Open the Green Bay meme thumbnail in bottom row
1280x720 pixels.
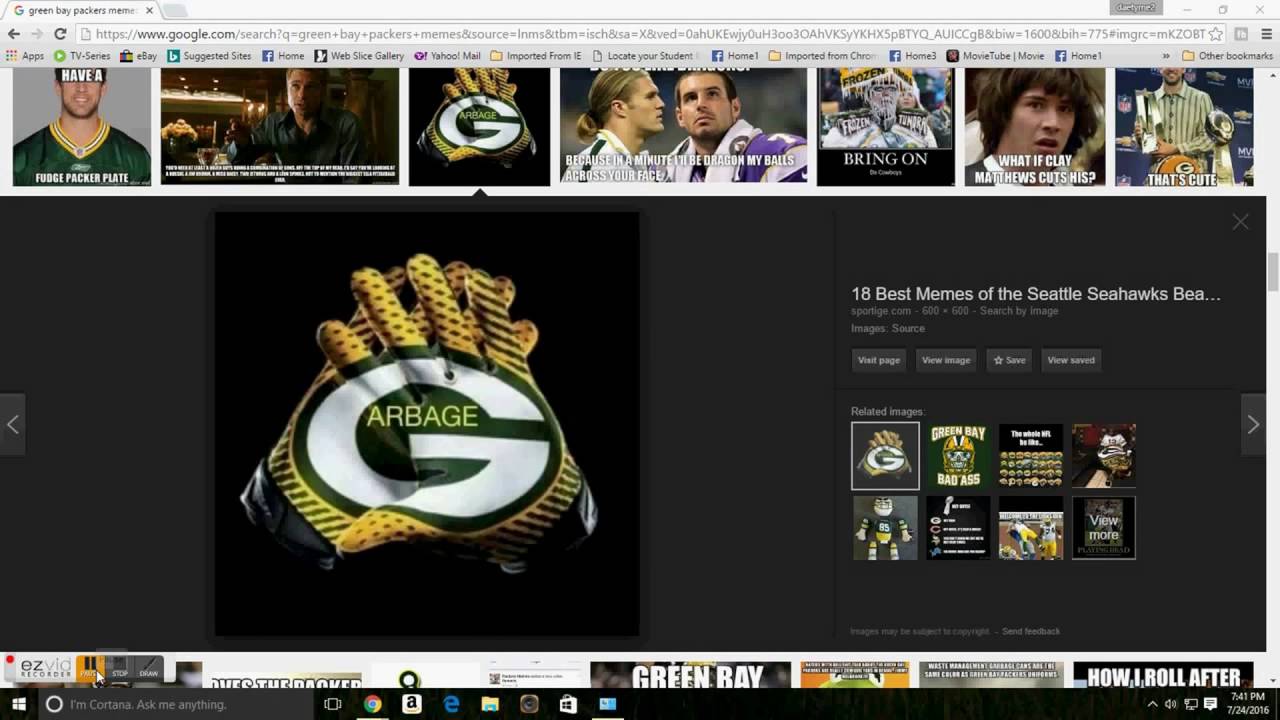click(x=690, y=675)
